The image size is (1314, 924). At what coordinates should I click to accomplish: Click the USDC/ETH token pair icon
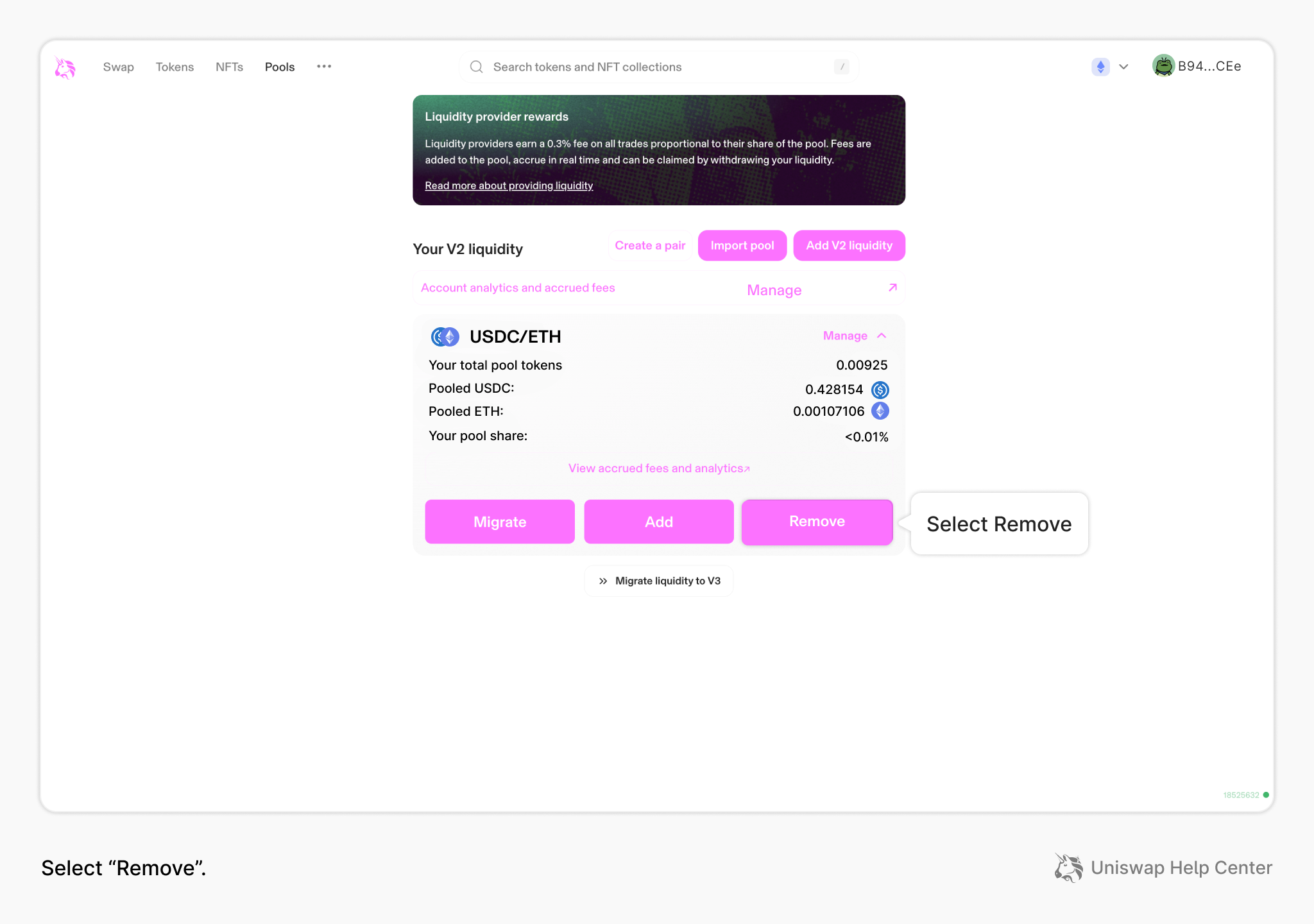click(x=445, y=337)
